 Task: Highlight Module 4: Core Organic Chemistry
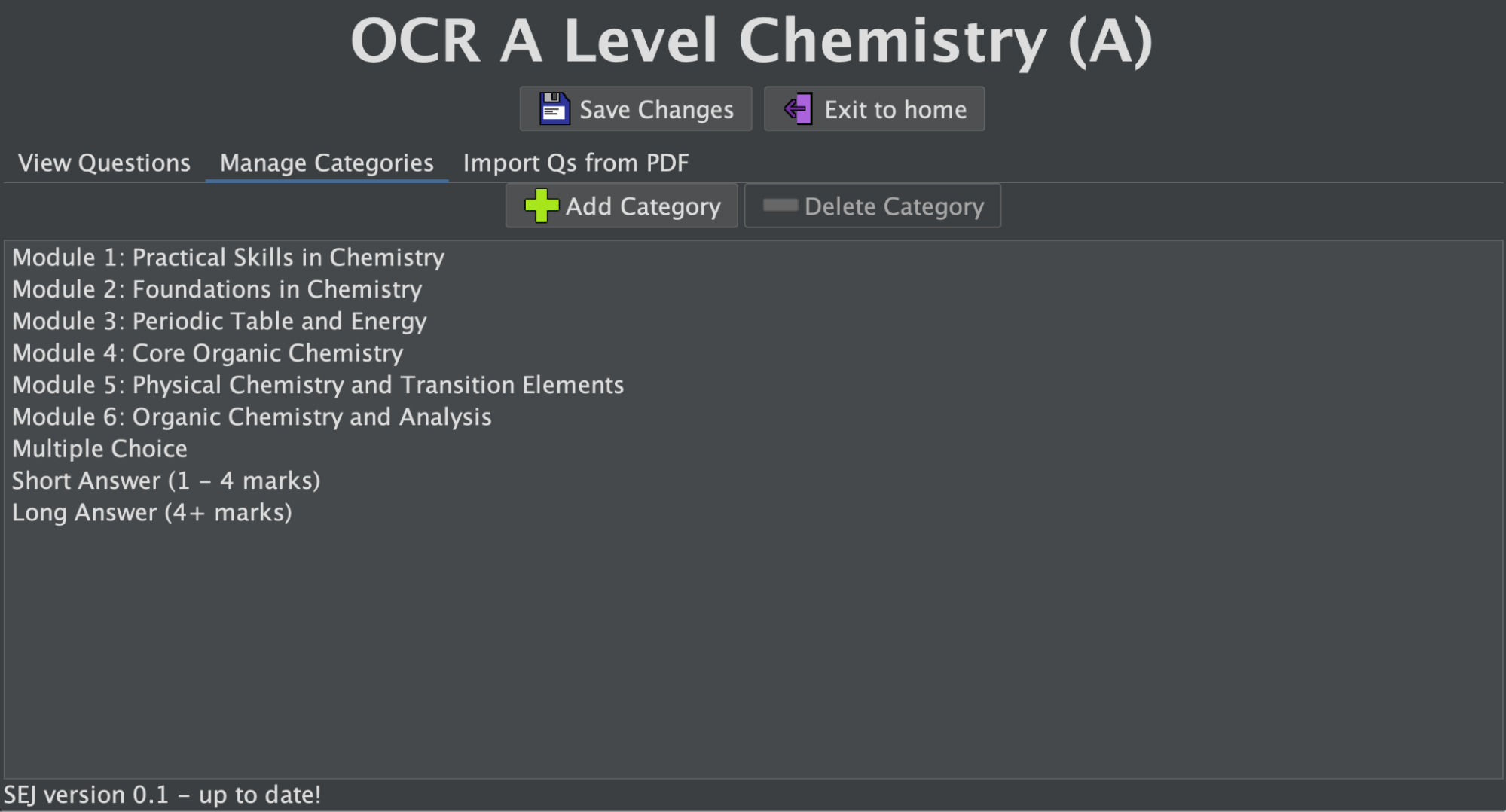208,353
